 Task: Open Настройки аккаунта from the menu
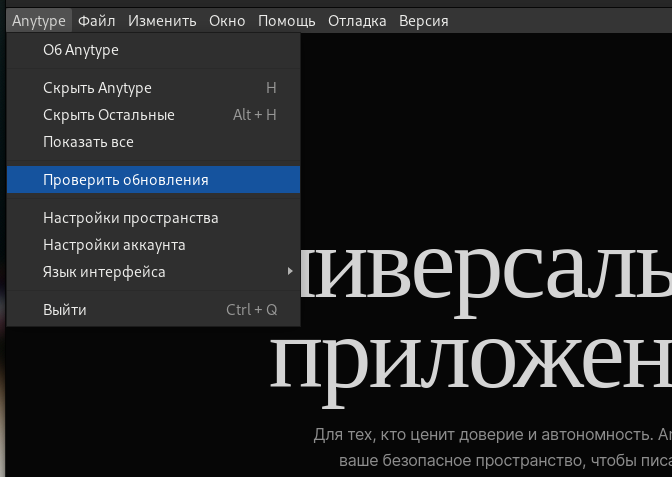tap(153, 245)
